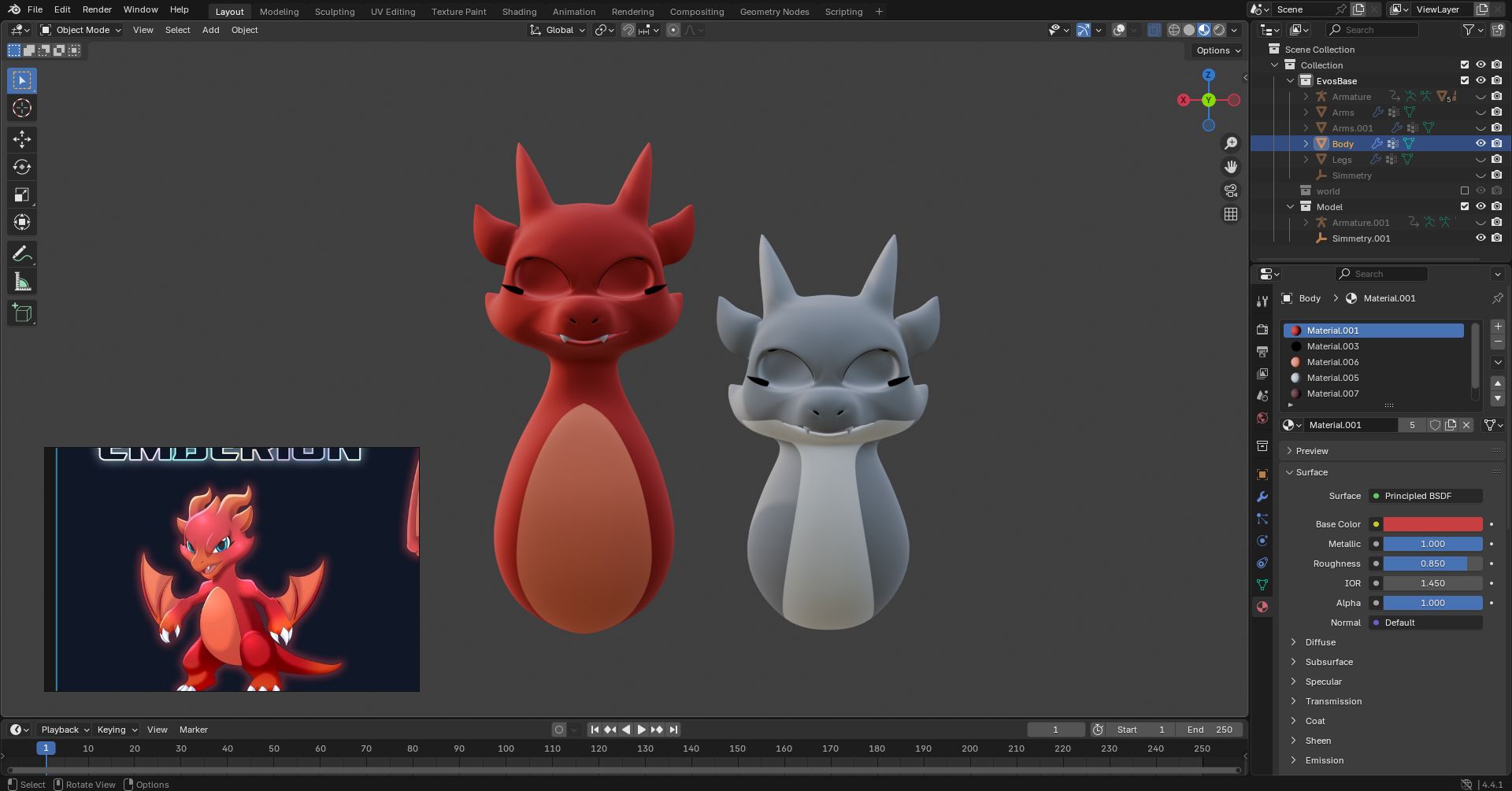Toggle proportional editing in header
The width and height of the screenshot is (1512, 791).
(673, 30)
